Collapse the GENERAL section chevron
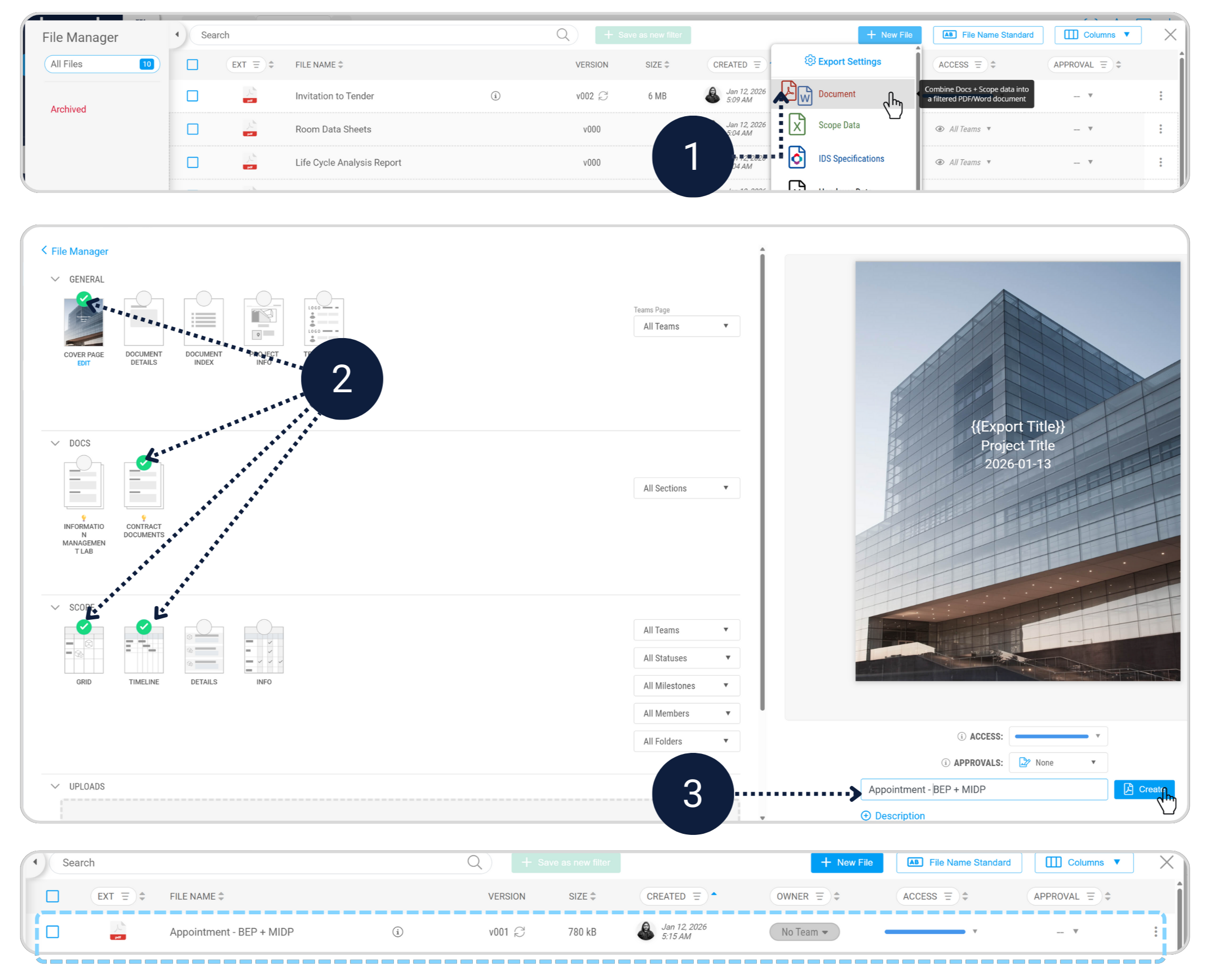The width and height of the screenshot is (1205, 980). click(55, 279)
